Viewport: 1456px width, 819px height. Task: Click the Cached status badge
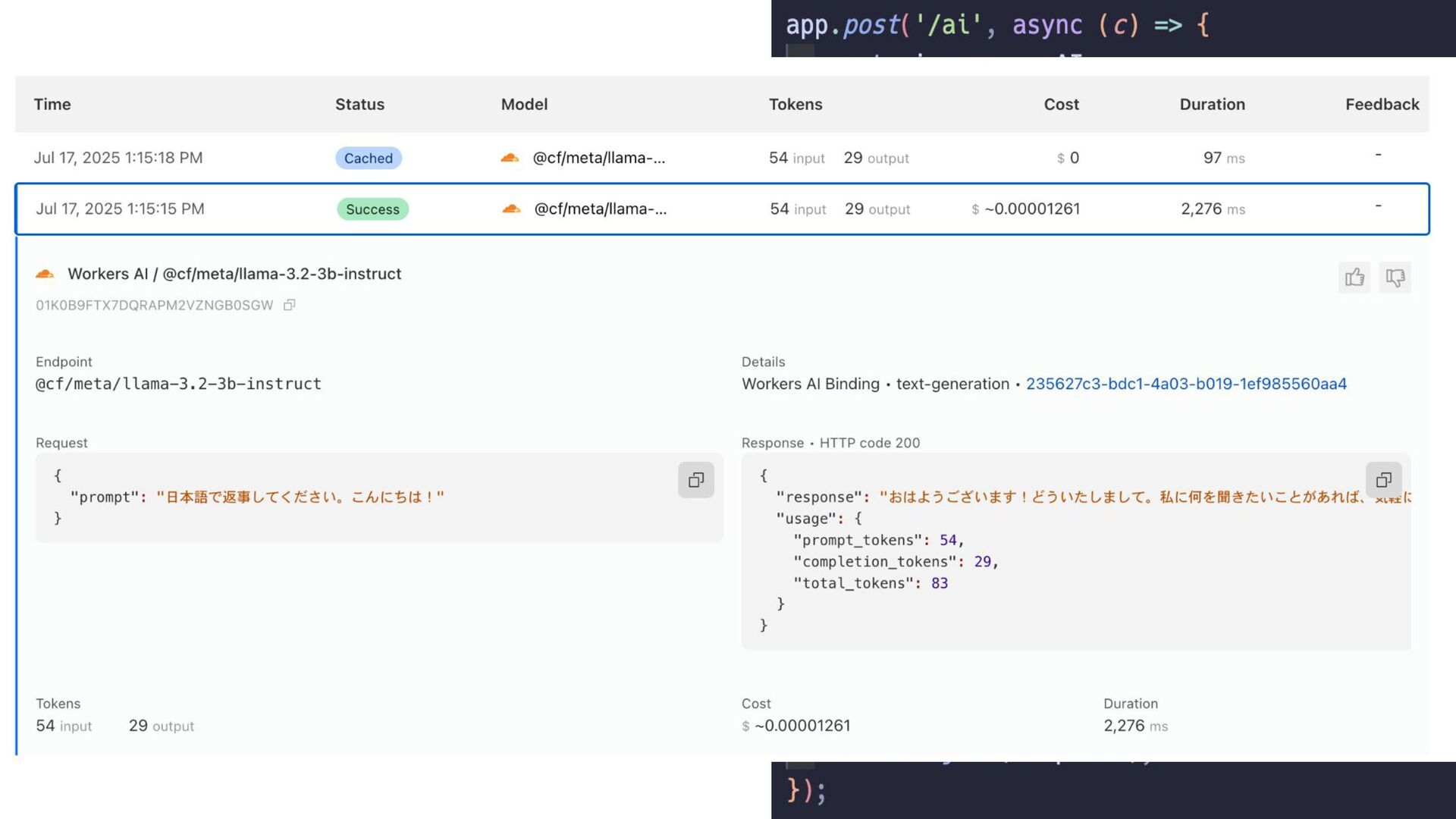(369, 158)
